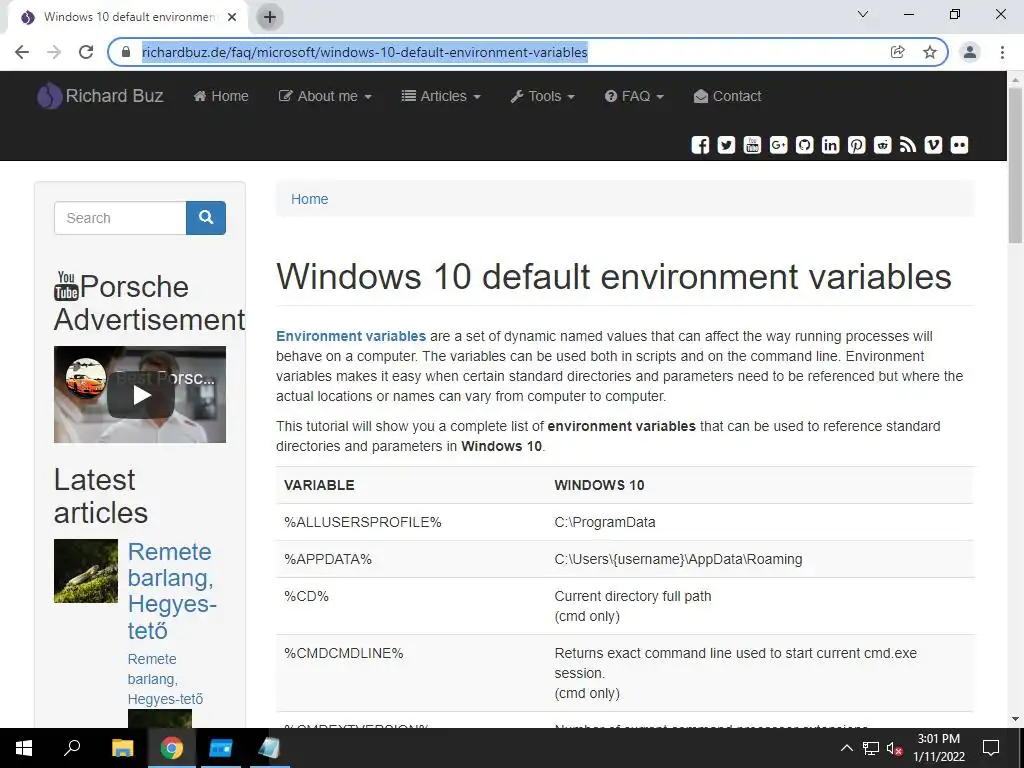Open the notification center
Viewport: 1024px width, 768px height.
[x=991, y=748]
